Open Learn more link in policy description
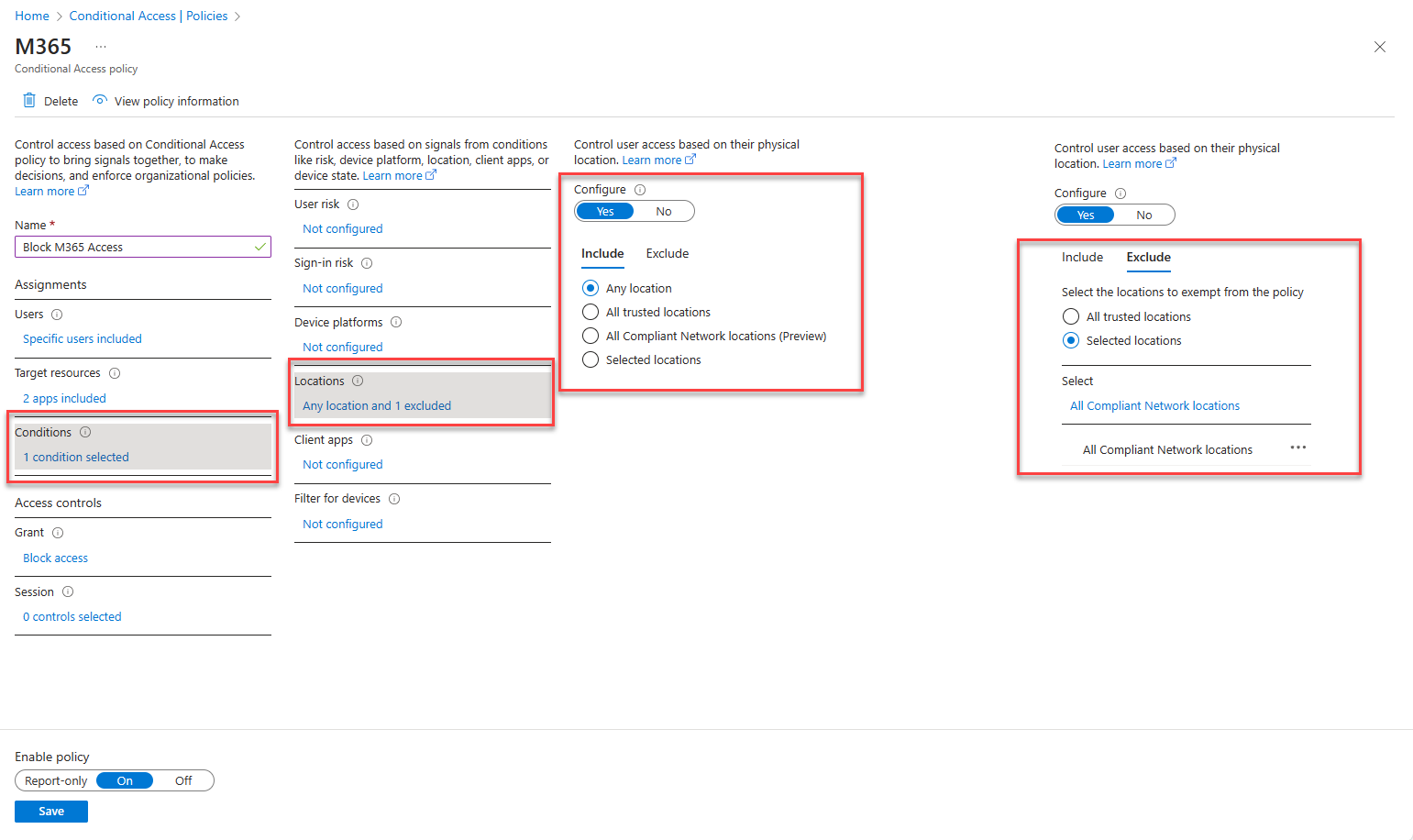The image size is (1413, 840). pyautogui.click(x=51, y=192)
